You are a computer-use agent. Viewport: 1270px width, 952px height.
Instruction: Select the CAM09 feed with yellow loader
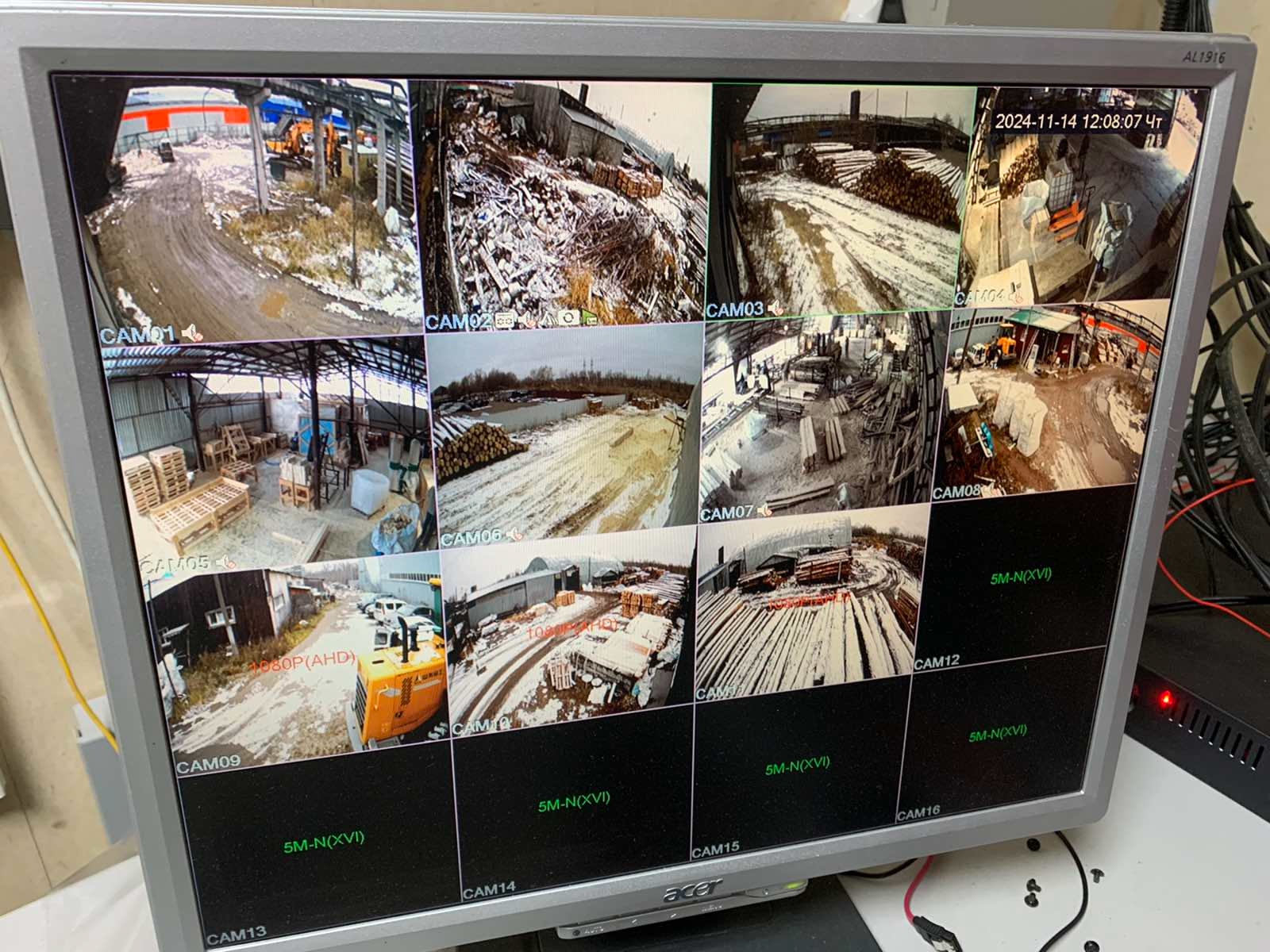(306, 658)
